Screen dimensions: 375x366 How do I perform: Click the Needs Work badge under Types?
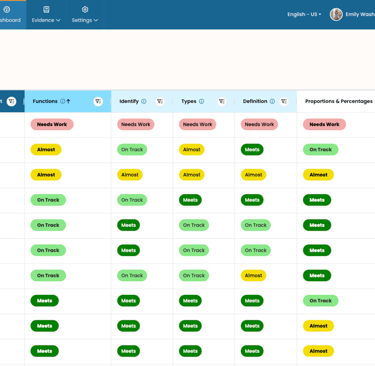click(x=197, y=124)
